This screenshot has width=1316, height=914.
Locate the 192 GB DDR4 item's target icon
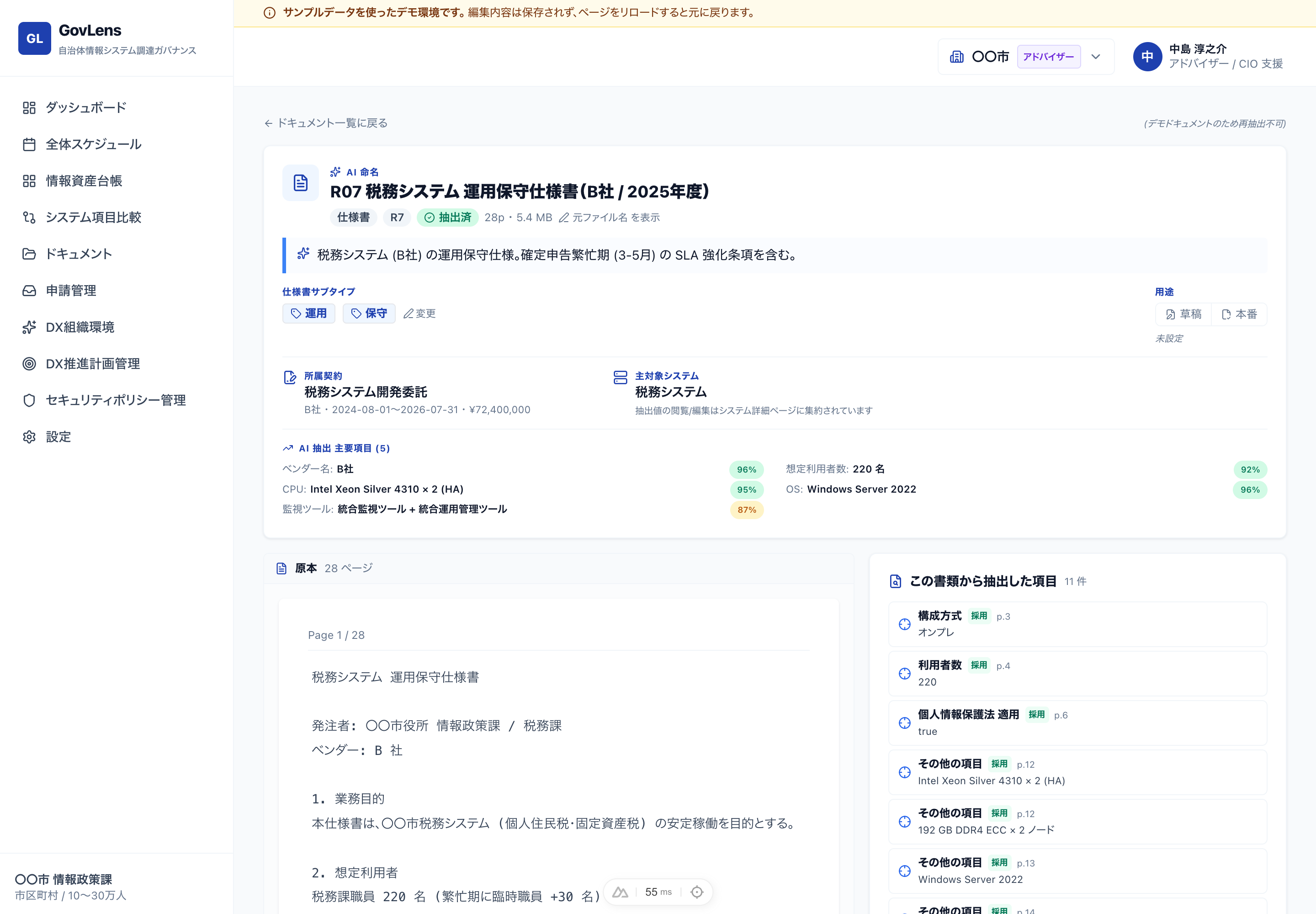tap(905, 821)
